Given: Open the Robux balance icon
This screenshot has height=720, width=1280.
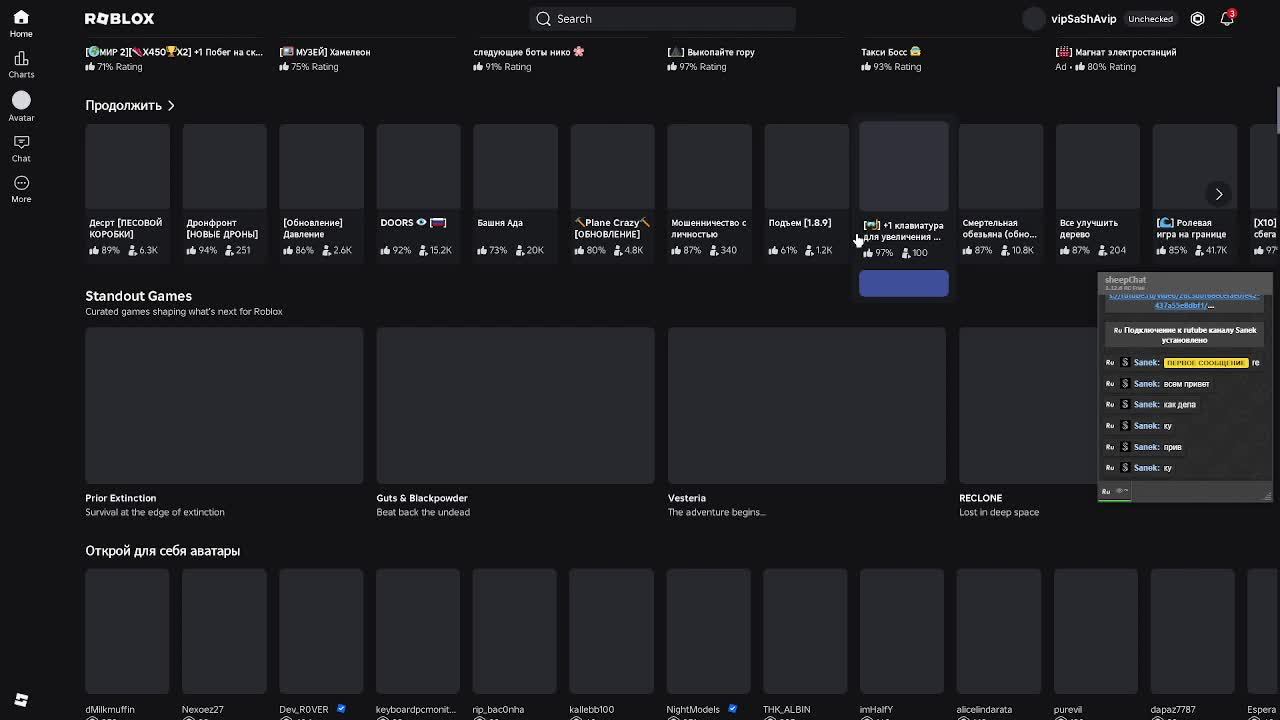Looking at the screenshot, I should pos(1197,19).
